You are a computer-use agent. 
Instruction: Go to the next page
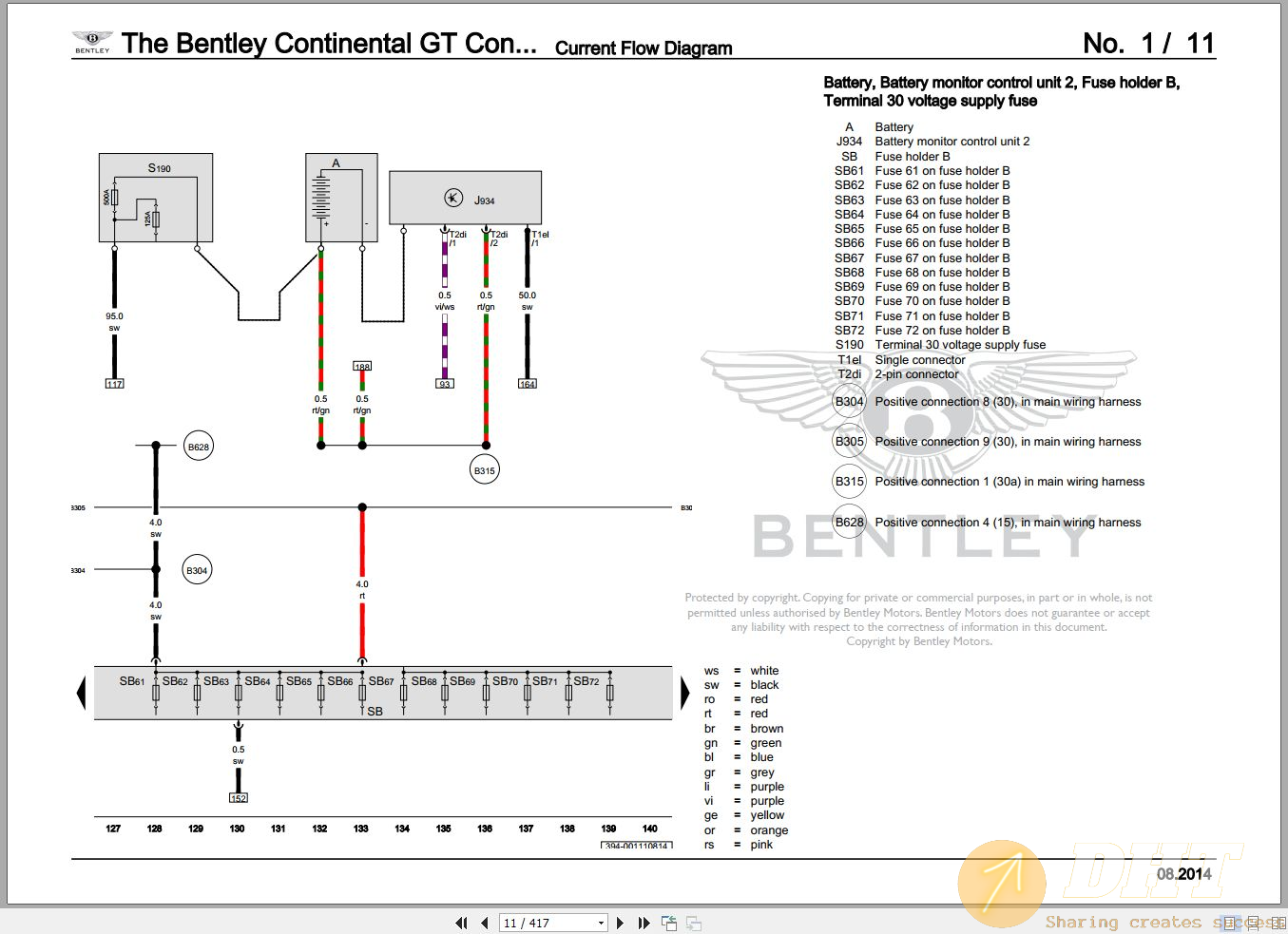621,923
